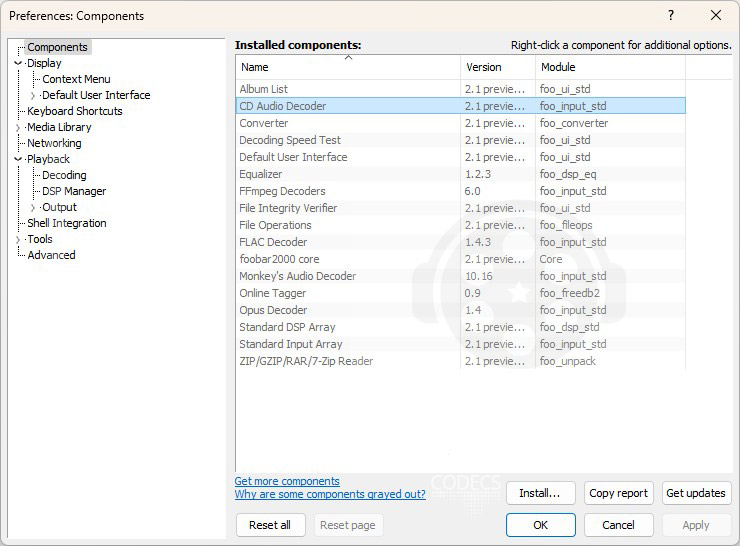Select Default User Interface component row
This screenshot has width=740, height=546.
point(461,157)
